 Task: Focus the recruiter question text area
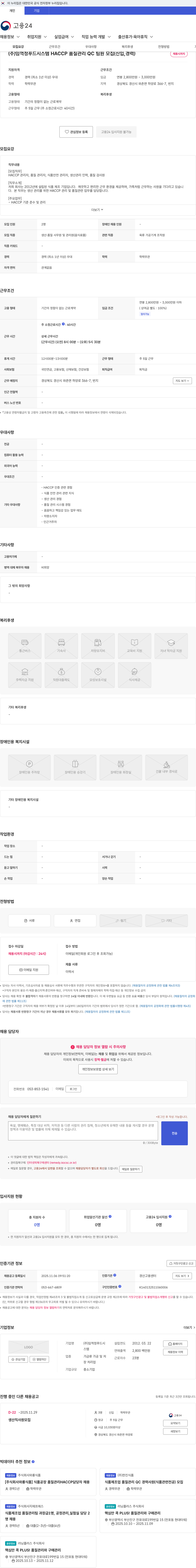(x=83, y=1131)
